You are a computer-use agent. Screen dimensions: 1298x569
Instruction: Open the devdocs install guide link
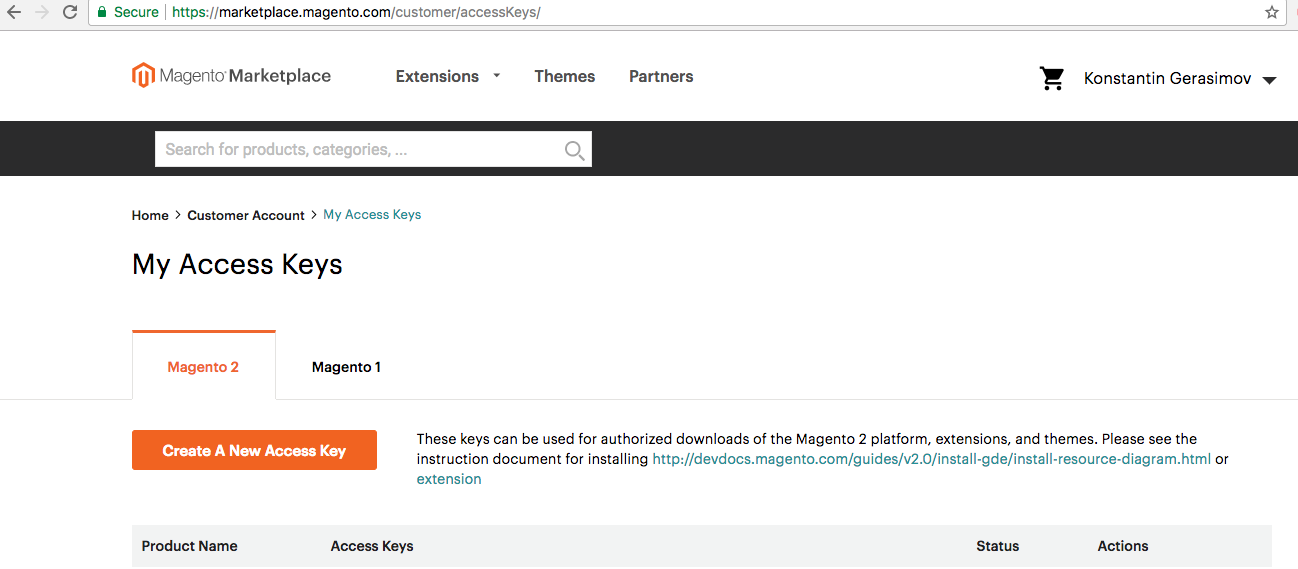point(931,459)
